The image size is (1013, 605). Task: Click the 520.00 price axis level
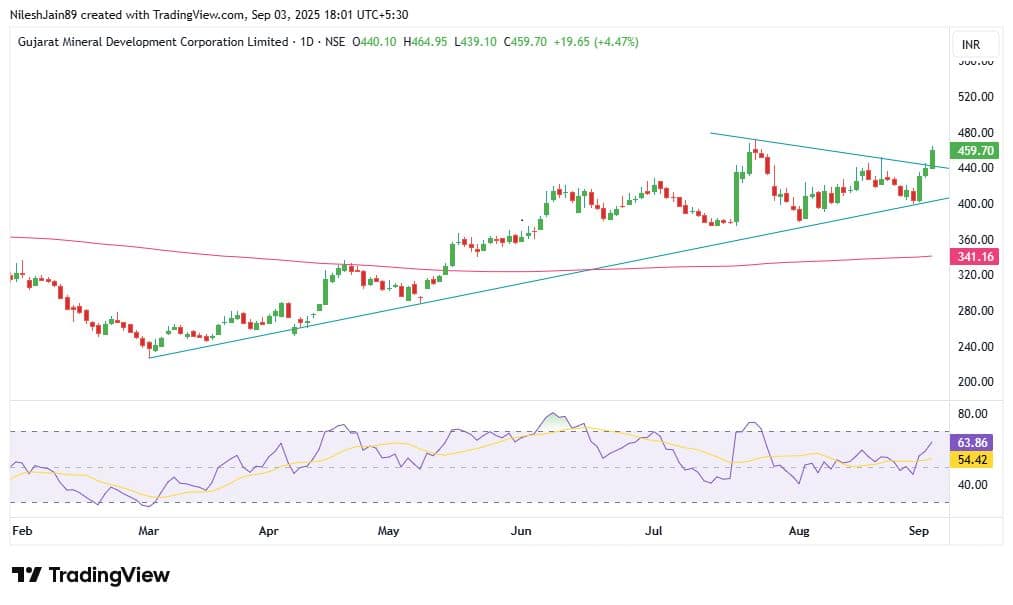tap(976, 97)
